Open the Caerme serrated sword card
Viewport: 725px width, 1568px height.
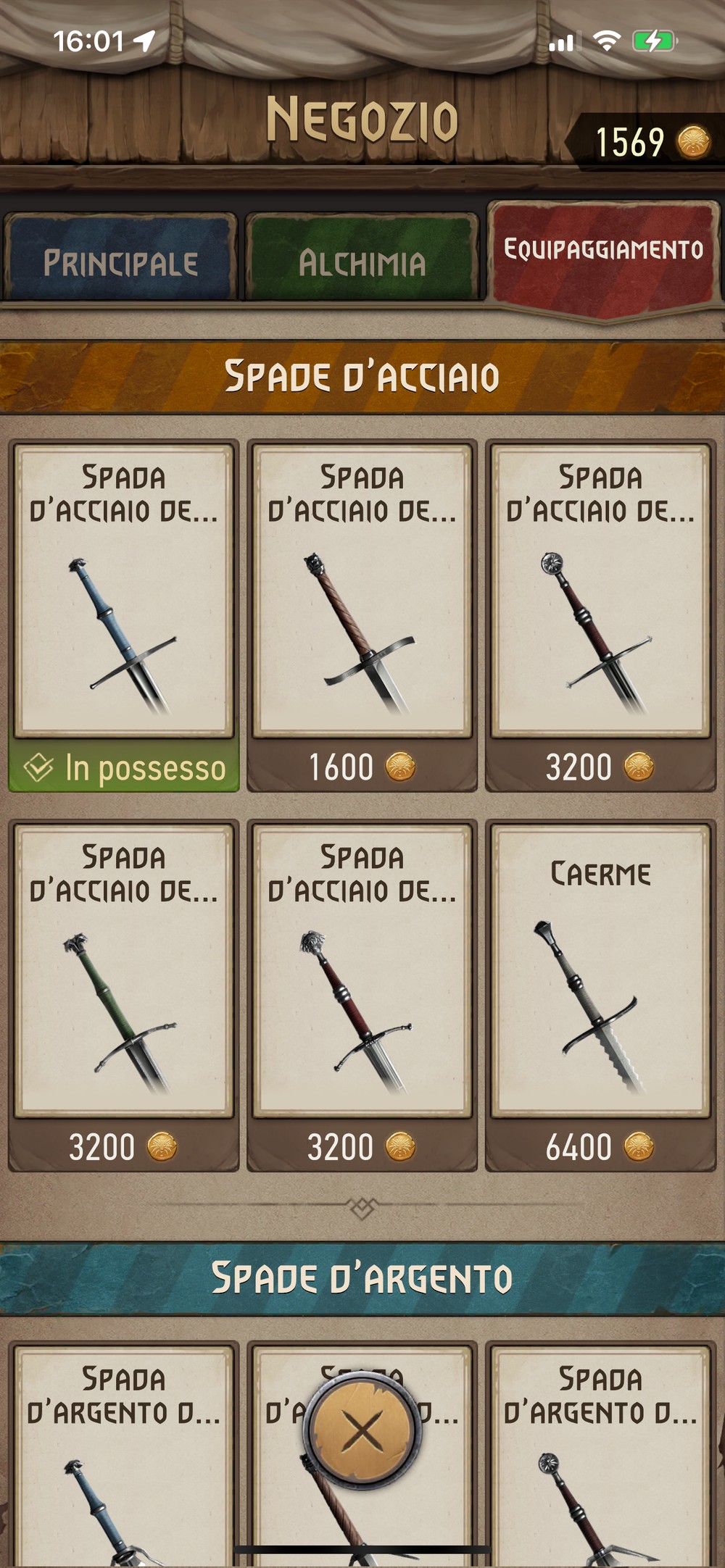pyautogui.click(x=600, y=969)
